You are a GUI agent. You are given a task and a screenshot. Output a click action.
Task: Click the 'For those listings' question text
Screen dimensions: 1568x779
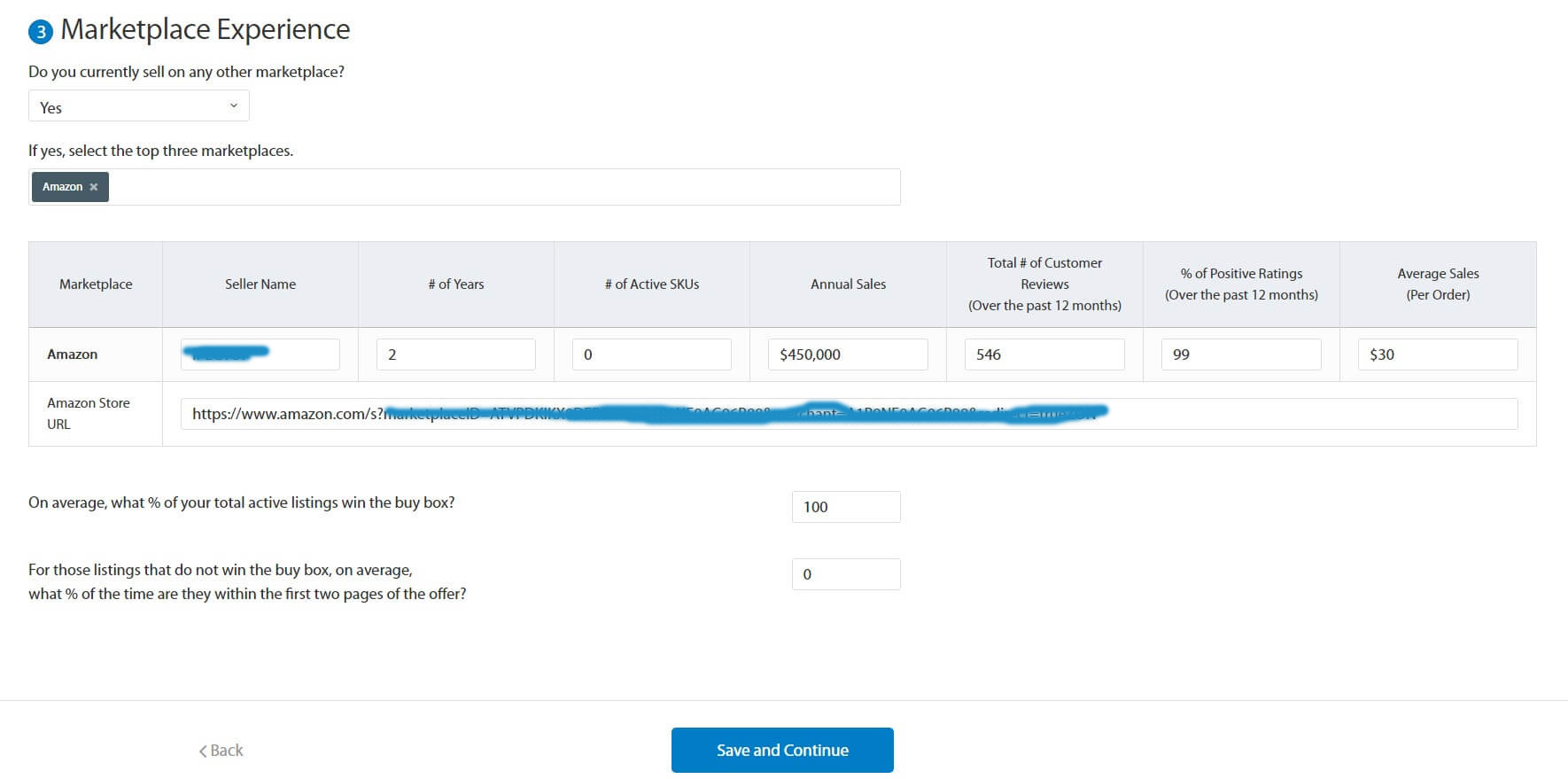coord(247,581)
